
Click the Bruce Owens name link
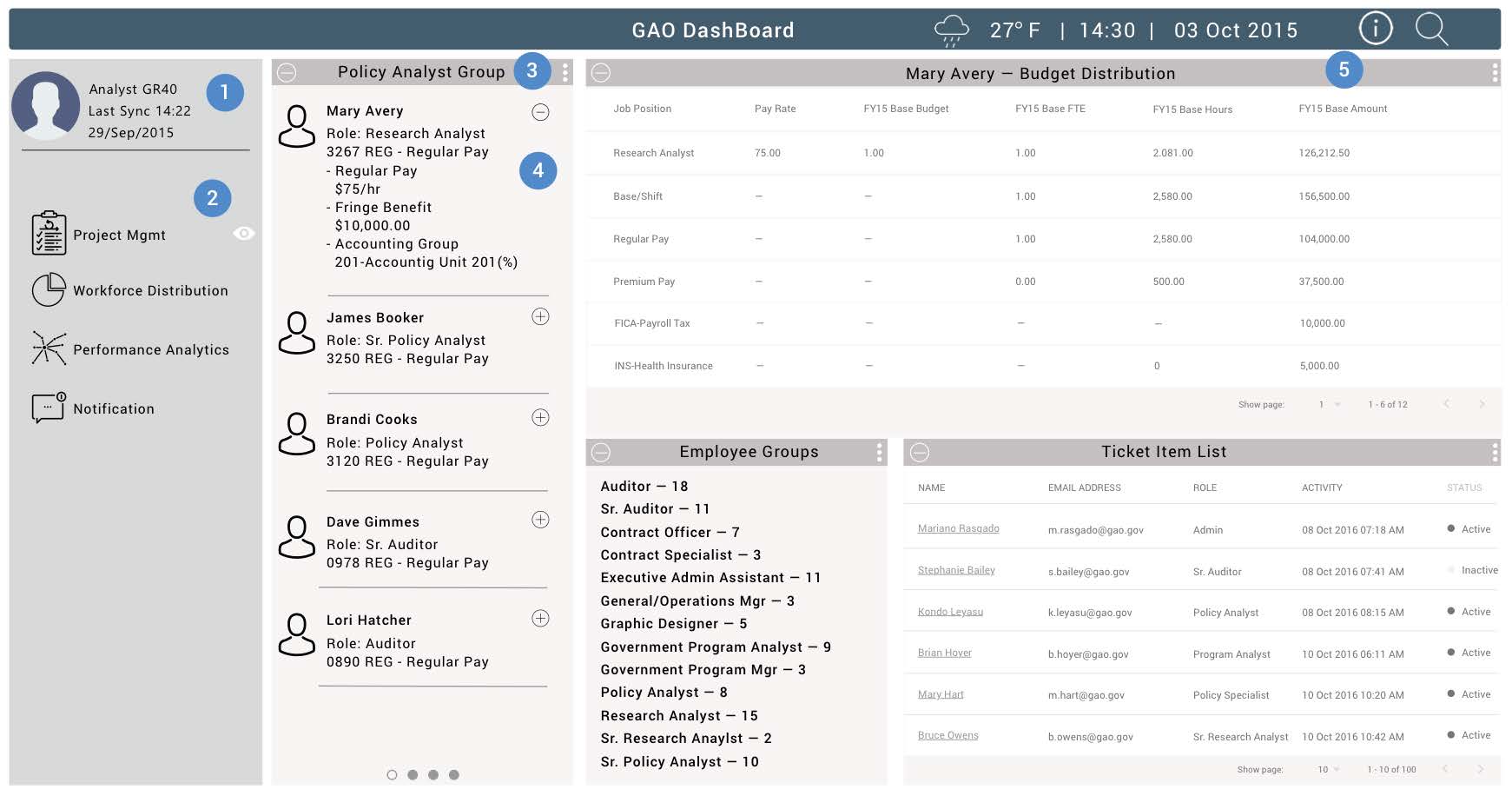(x=947, y=735)
